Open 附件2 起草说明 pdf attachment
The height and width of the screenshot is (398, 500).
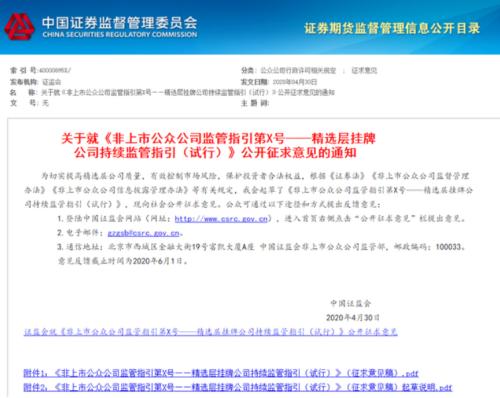(237, 387)
